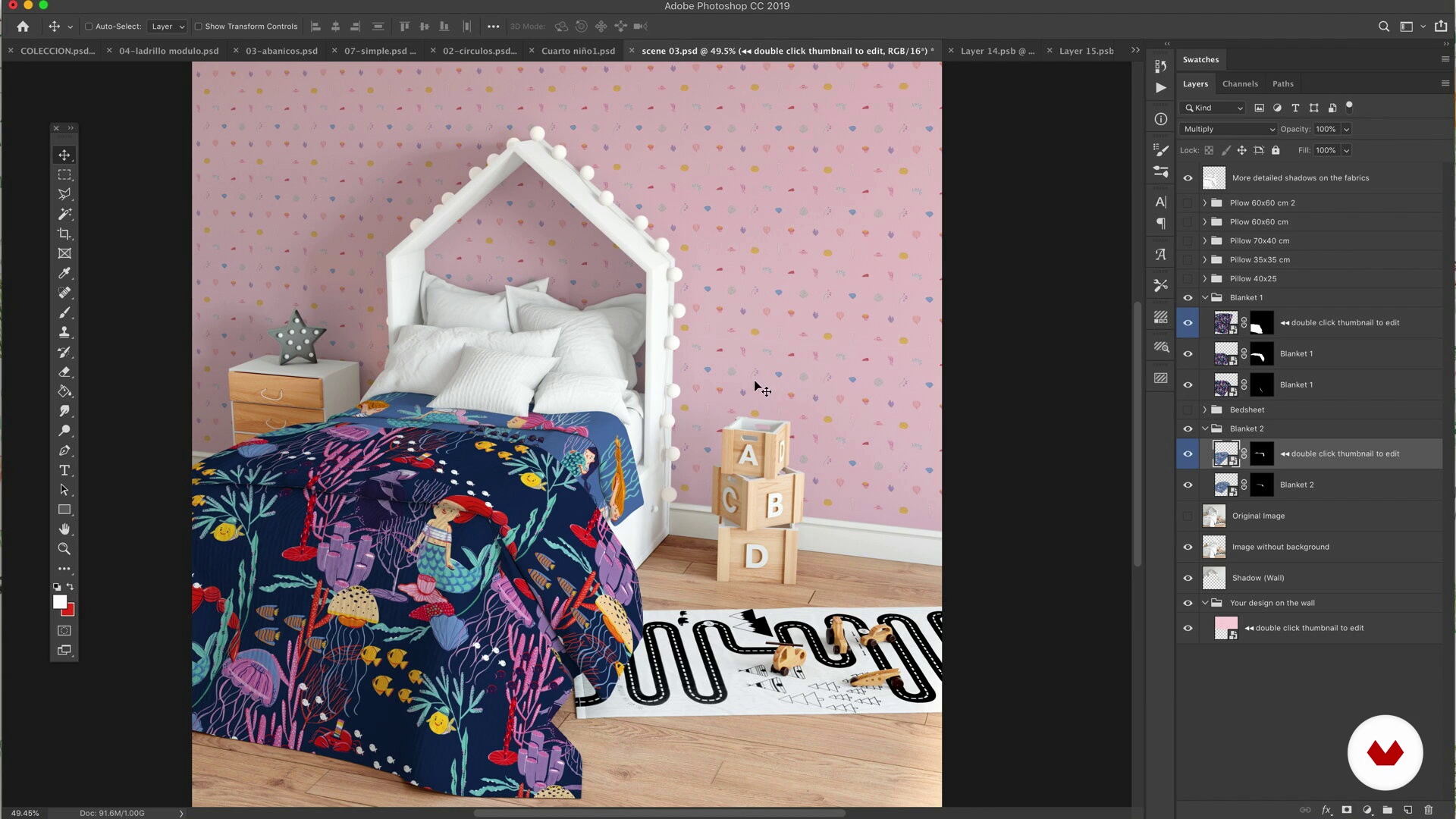Screen dimensions: 1456x819
Task: Enable Show Transform Controls checkbox
Action: coord(198,27)
